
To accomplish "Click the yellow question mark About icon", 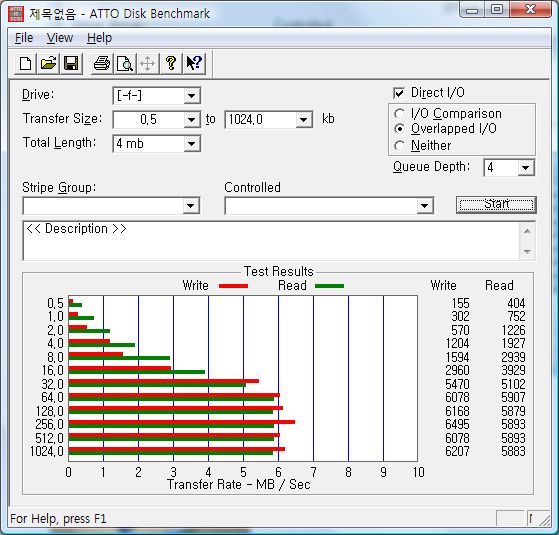I will pos(171,64).
